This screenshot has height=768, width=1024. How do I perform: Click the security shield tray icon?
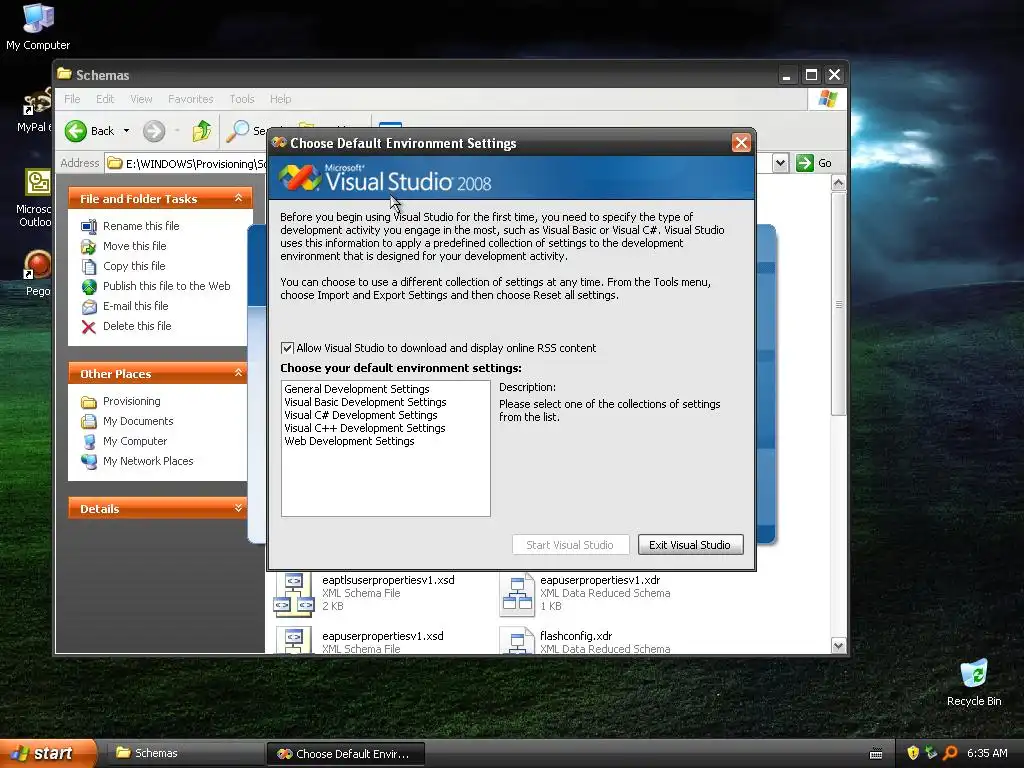point(913,753)
